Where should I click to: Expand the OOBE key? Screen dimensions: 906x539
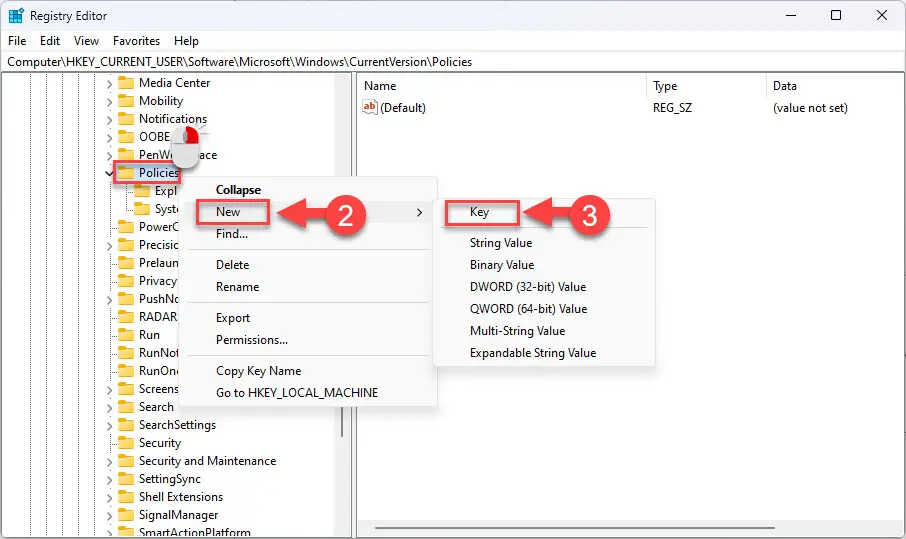click(x=109, y=137)
